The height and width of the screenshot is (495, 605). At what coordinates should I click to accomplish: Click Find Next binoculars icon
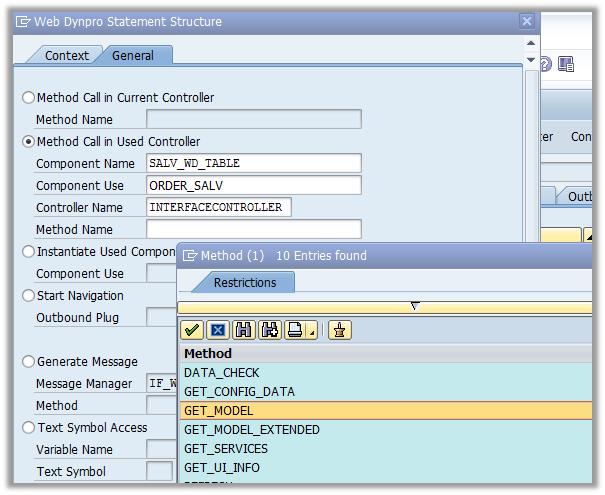269,330
